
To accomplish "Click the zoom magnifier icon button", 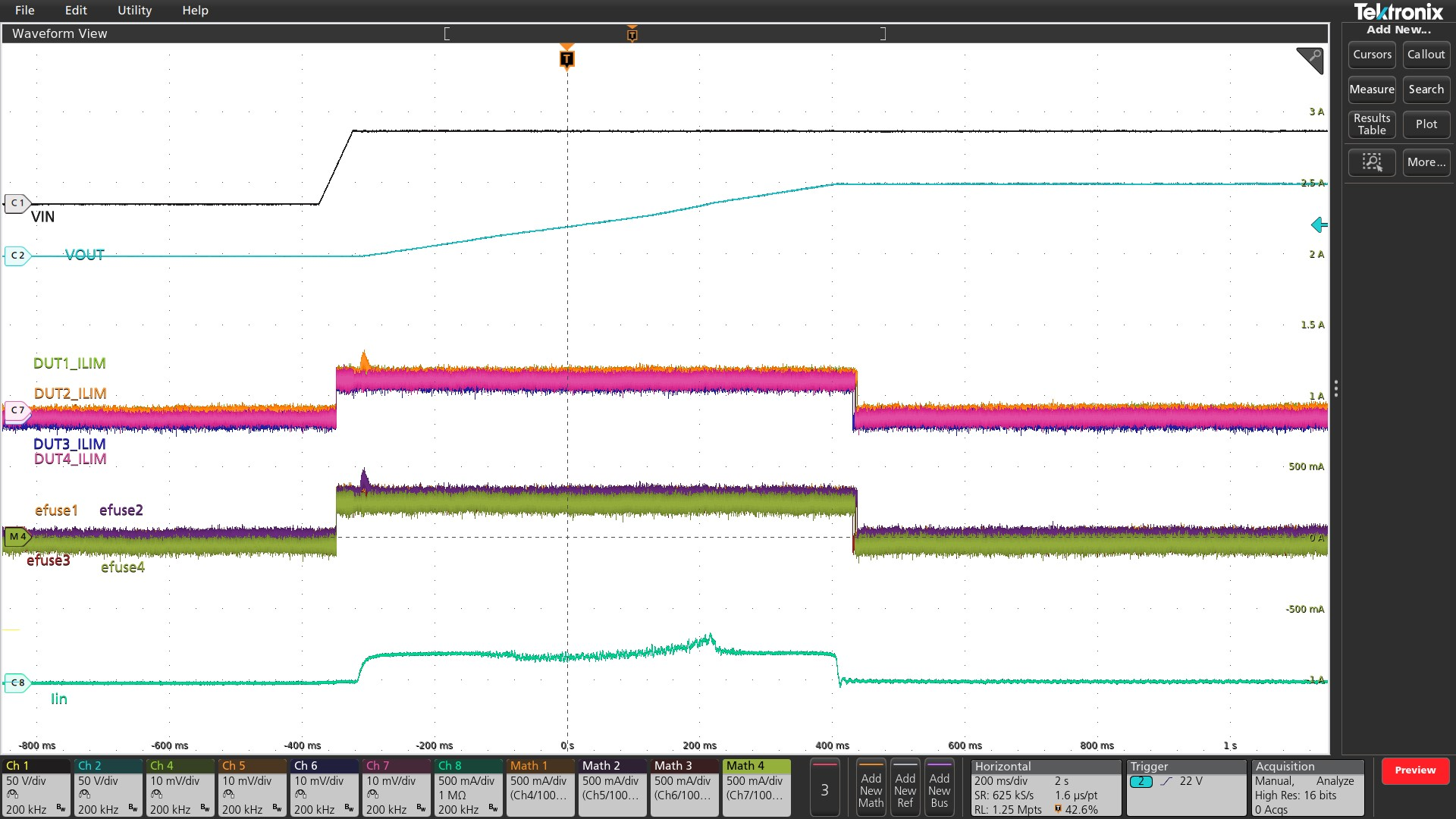I will click(x=1371, y=162).
